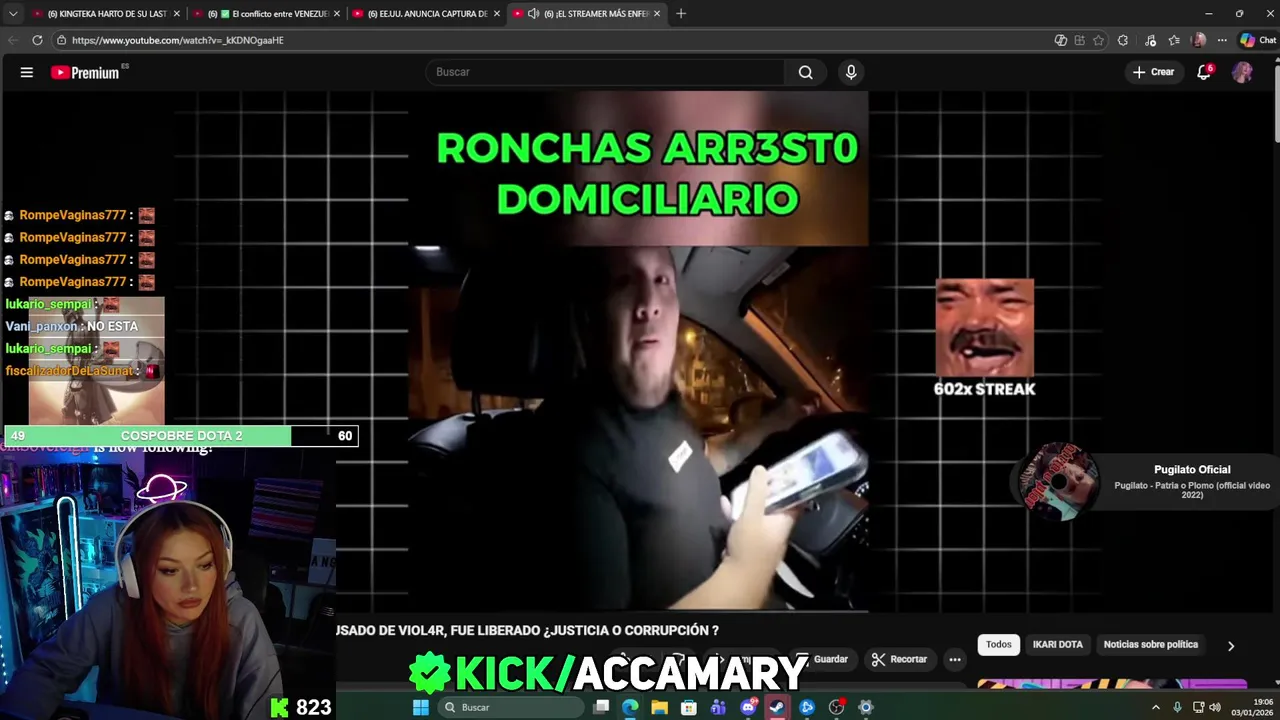Image resolution: width=1280 pixels, height=720 pixels.
Task: Open the media control music icon
Action: click(1151, 40)
